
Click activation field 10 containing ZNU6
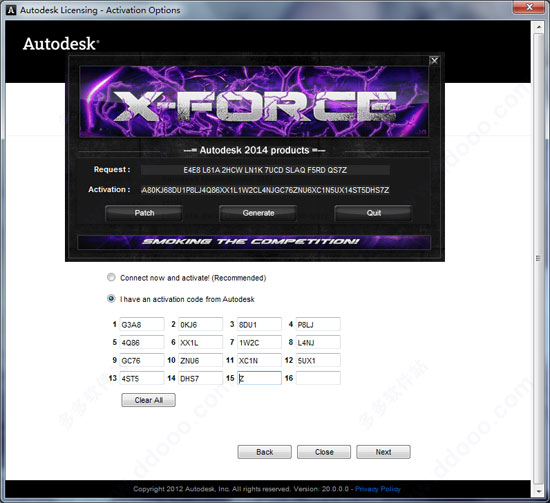pyautogui.click(x=200, y=360)
